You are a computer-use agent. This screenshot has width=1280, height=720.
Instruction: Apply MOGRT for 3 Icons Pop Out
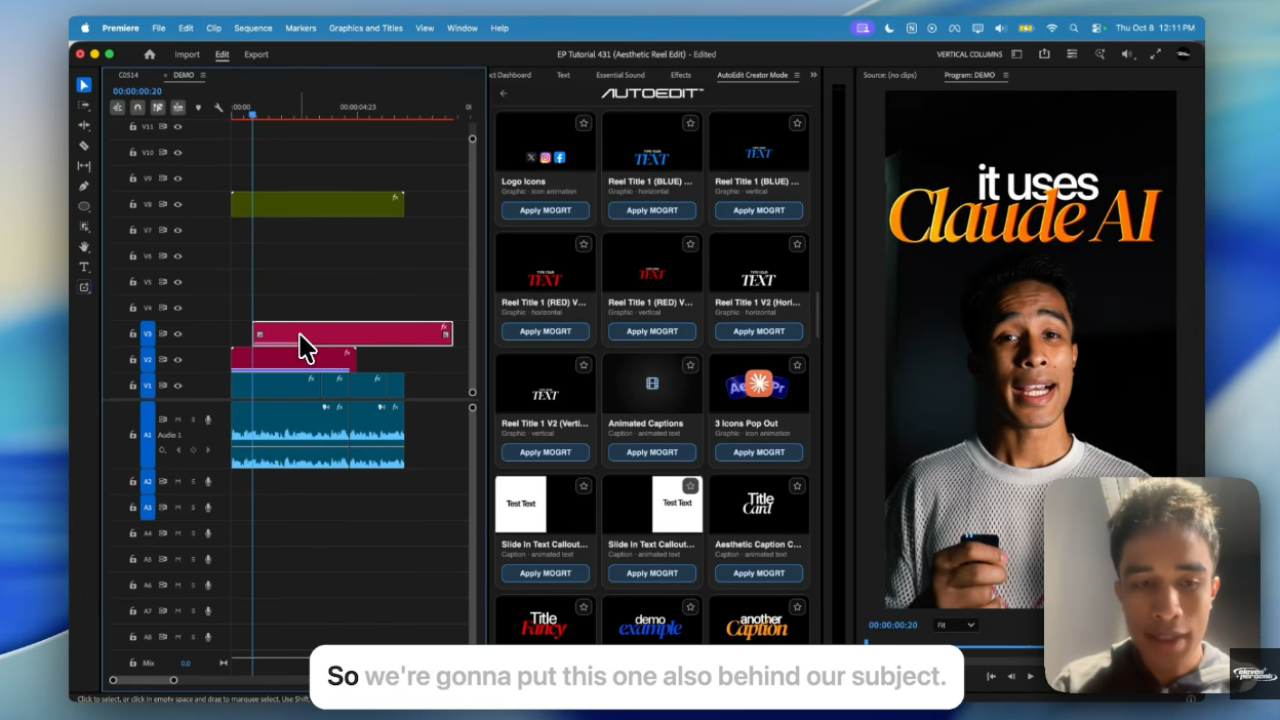(x=759, y=452)
